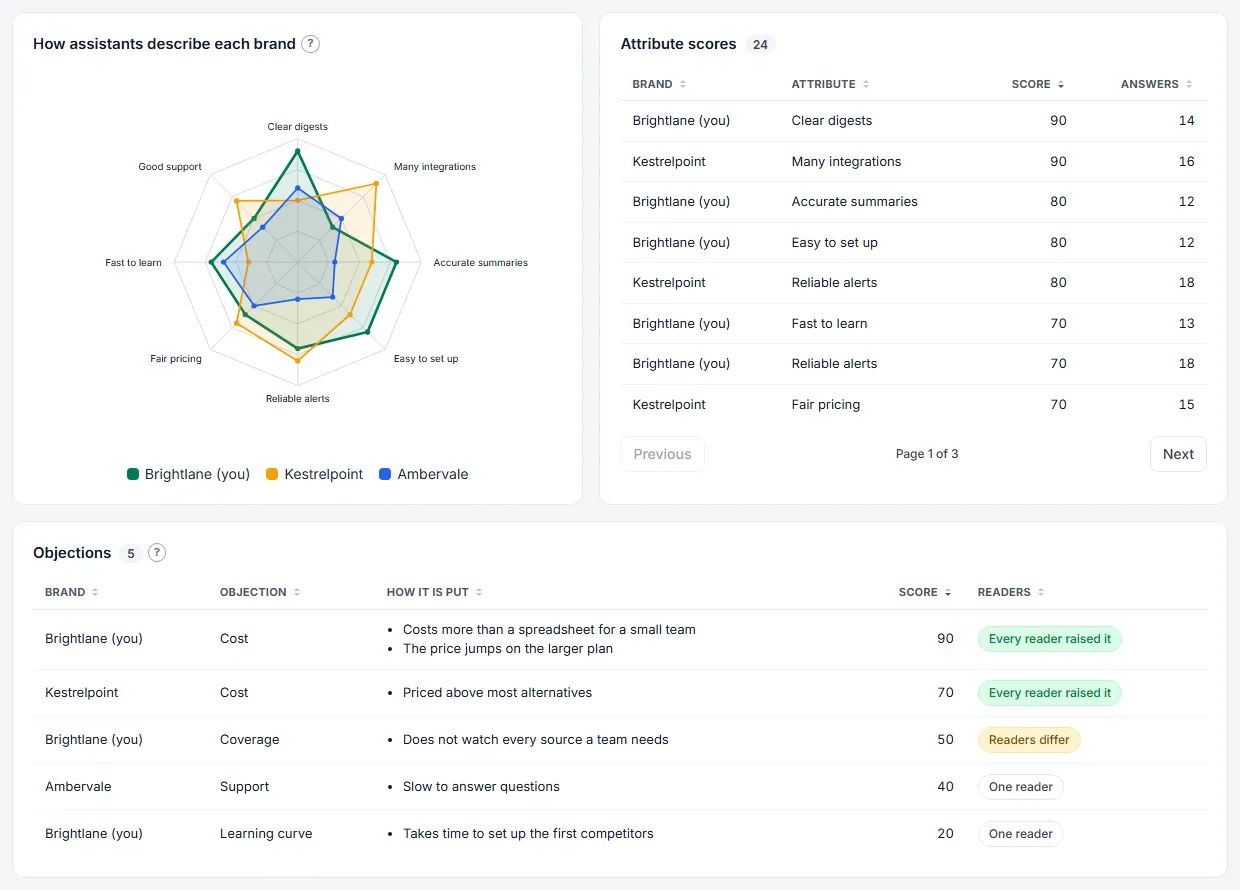Sort Objections by Score sort icon
This screenshot has width=1240, height=890.
[948, 593]
